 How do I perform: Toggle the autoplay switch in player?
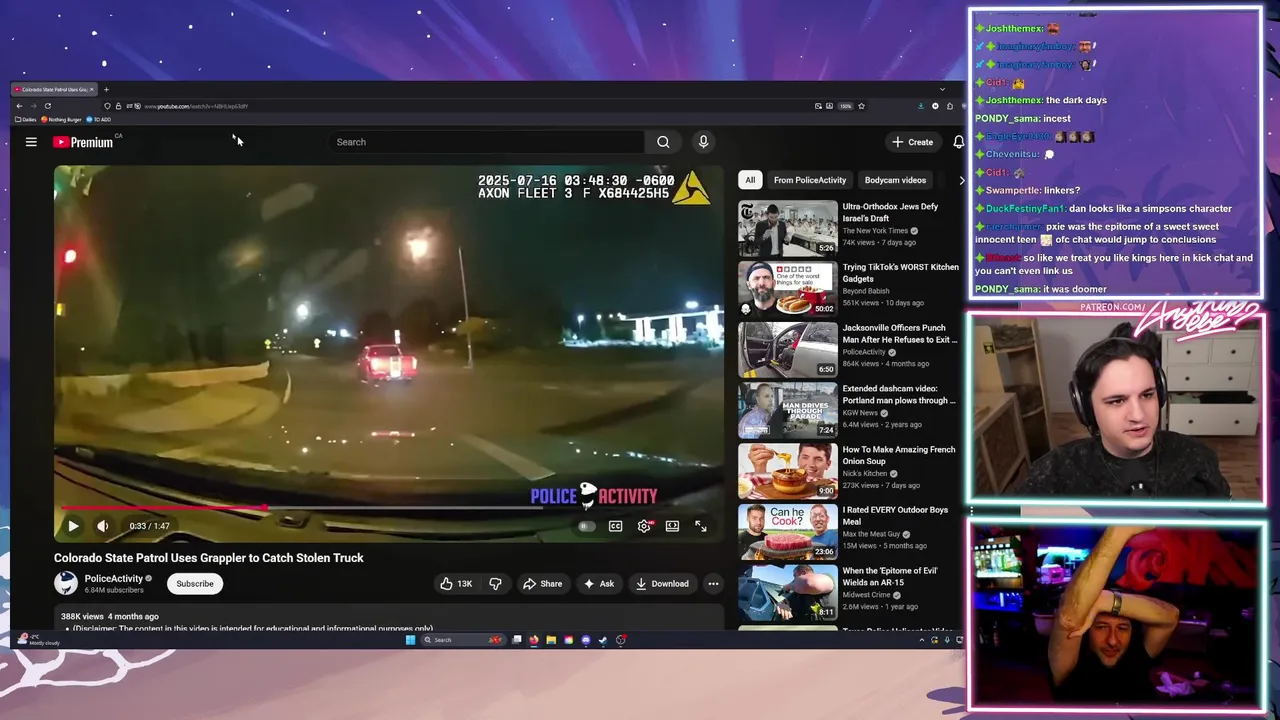[587, 526]
